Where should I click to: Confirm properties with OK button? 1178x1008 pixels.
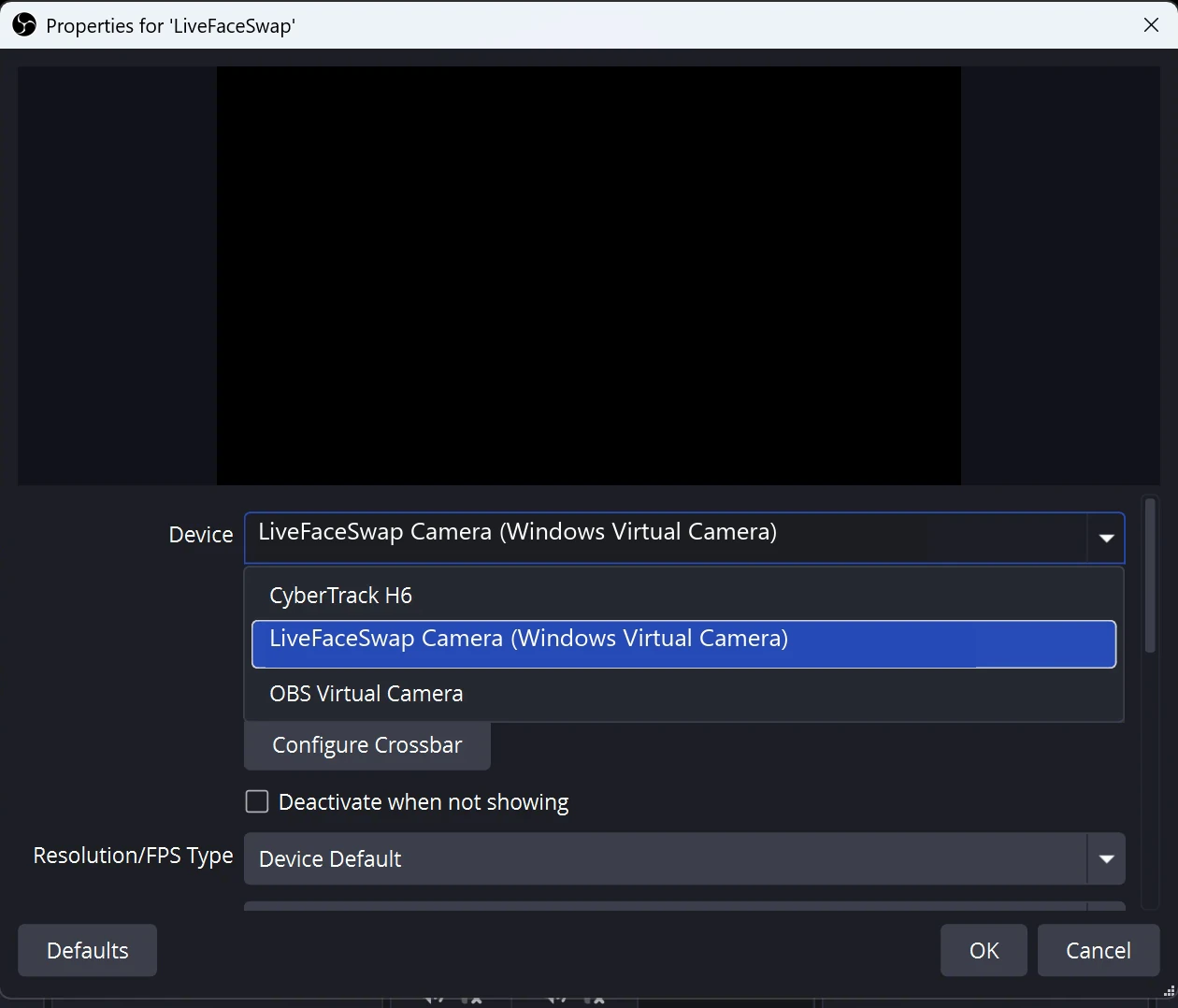(x=984, y=950)
